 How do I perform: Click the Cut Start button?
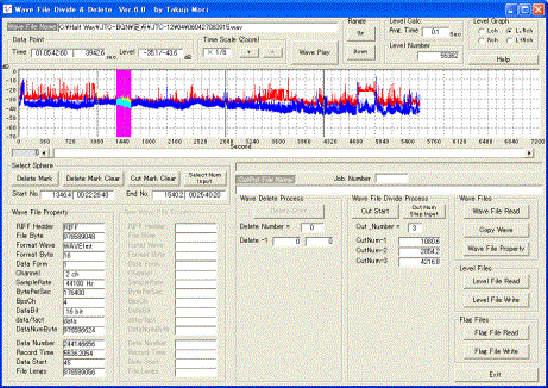[x=375, y=211]
